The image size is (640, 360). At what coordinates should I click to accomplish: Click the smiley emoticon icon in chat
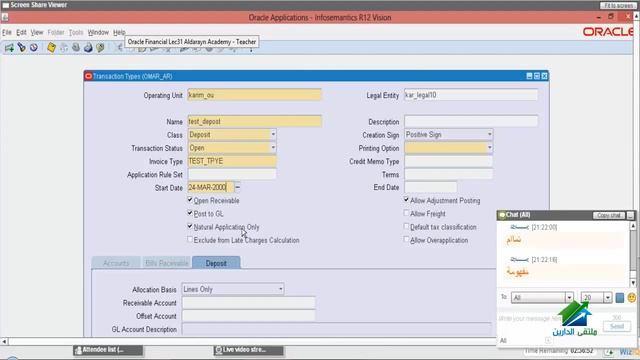[x=632, y=298]
